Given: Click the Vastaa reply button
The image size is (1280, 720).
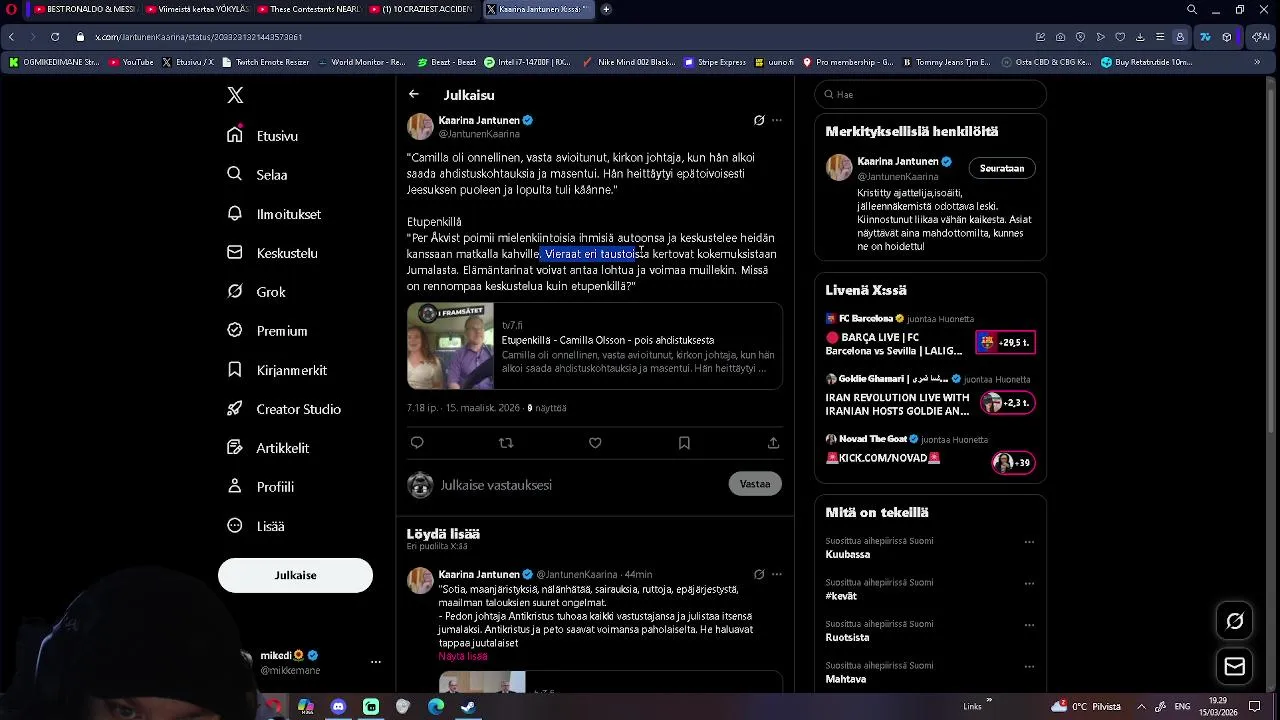Looking at the screenshot, I should [755, 484].
